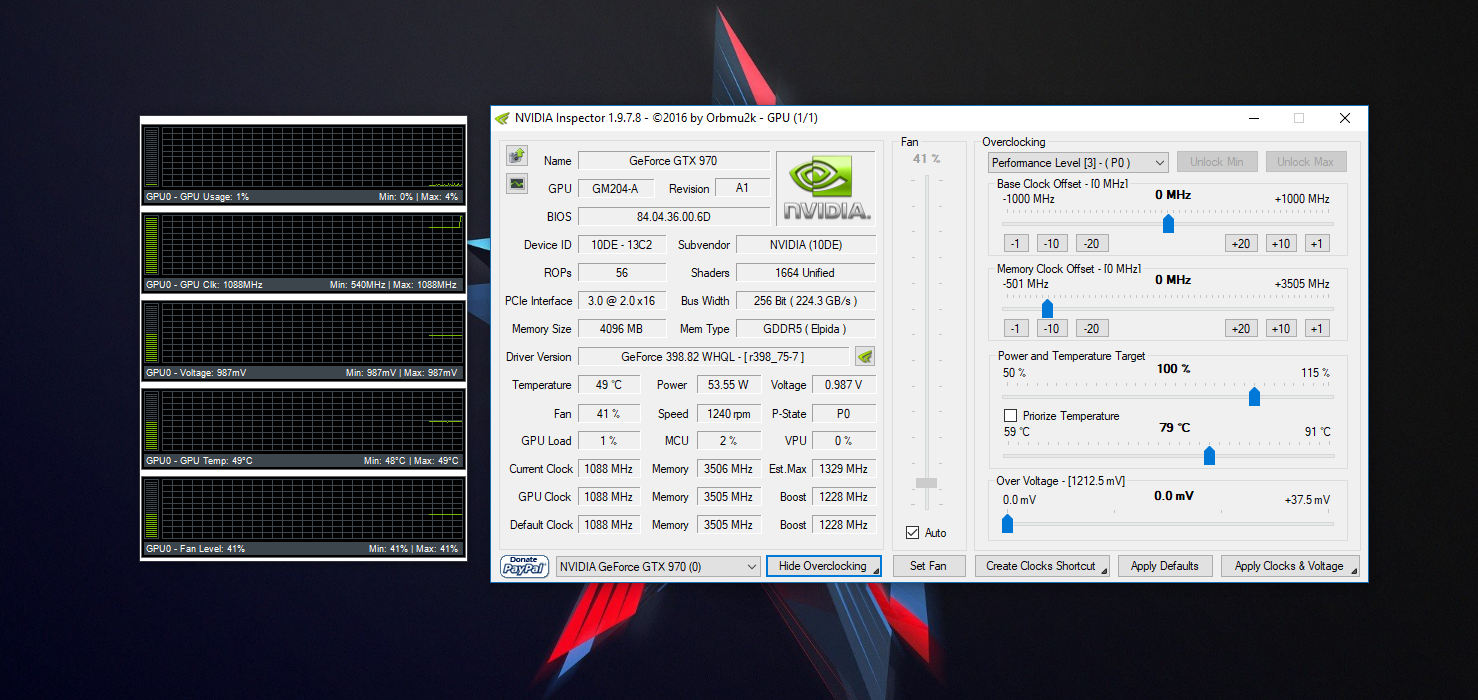The image size is (1478, 700).
Task: Disable Auto fan control
Action: (x=912, y=532)
